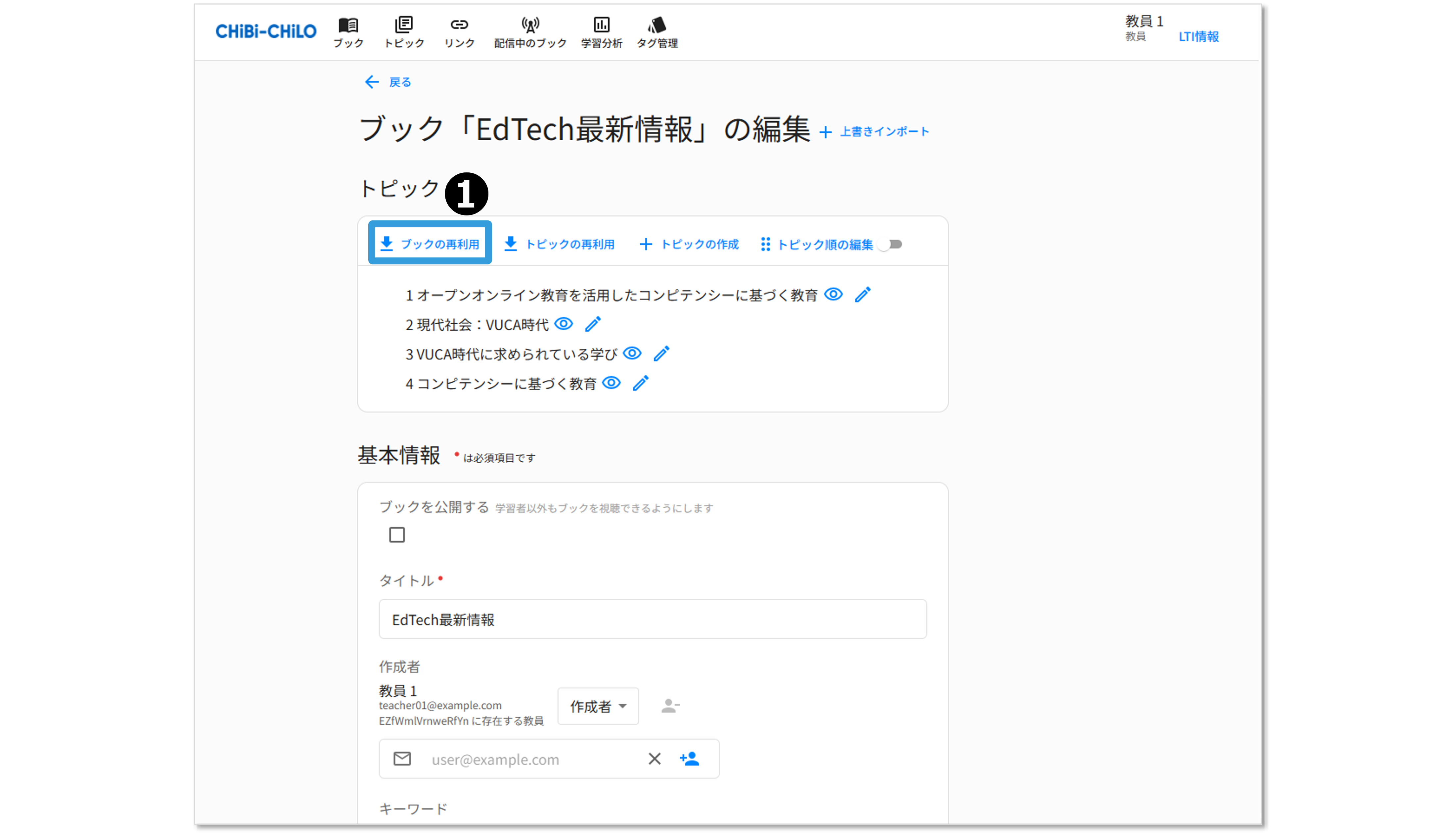Check the ブックを公開する checkbox

tap(397, 534)
